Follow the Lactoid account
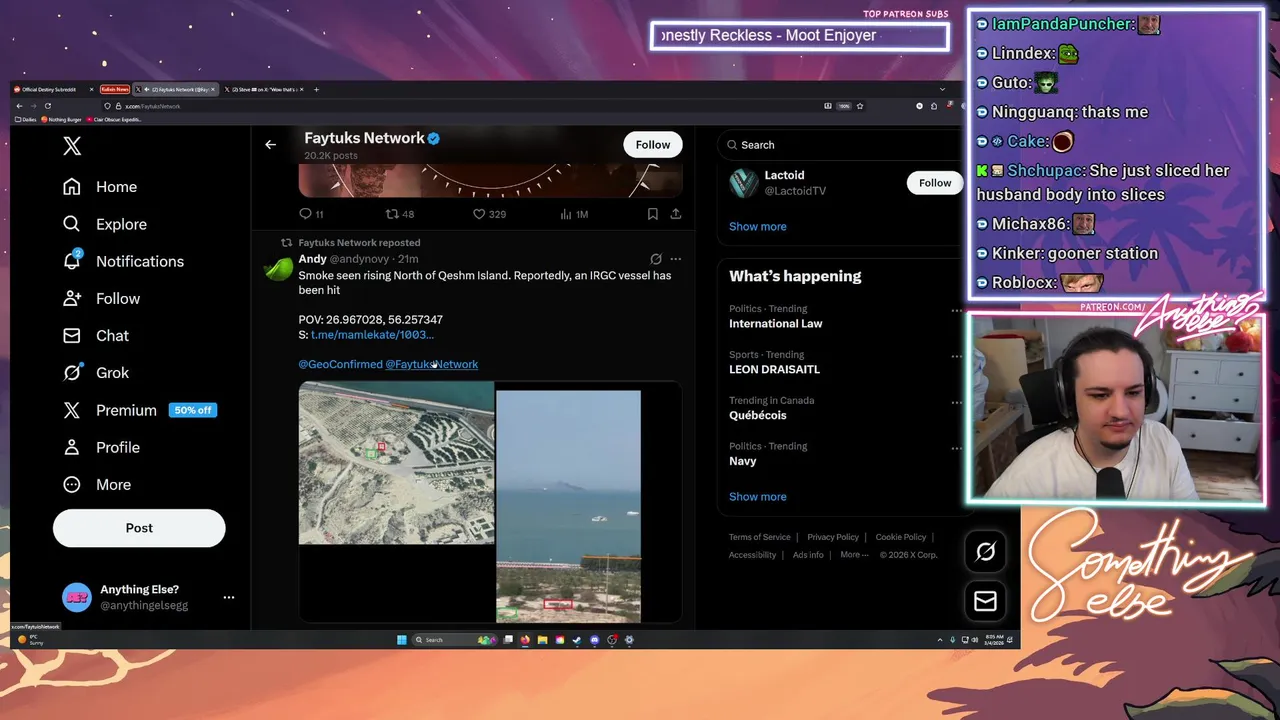 [x=935, y=182]
